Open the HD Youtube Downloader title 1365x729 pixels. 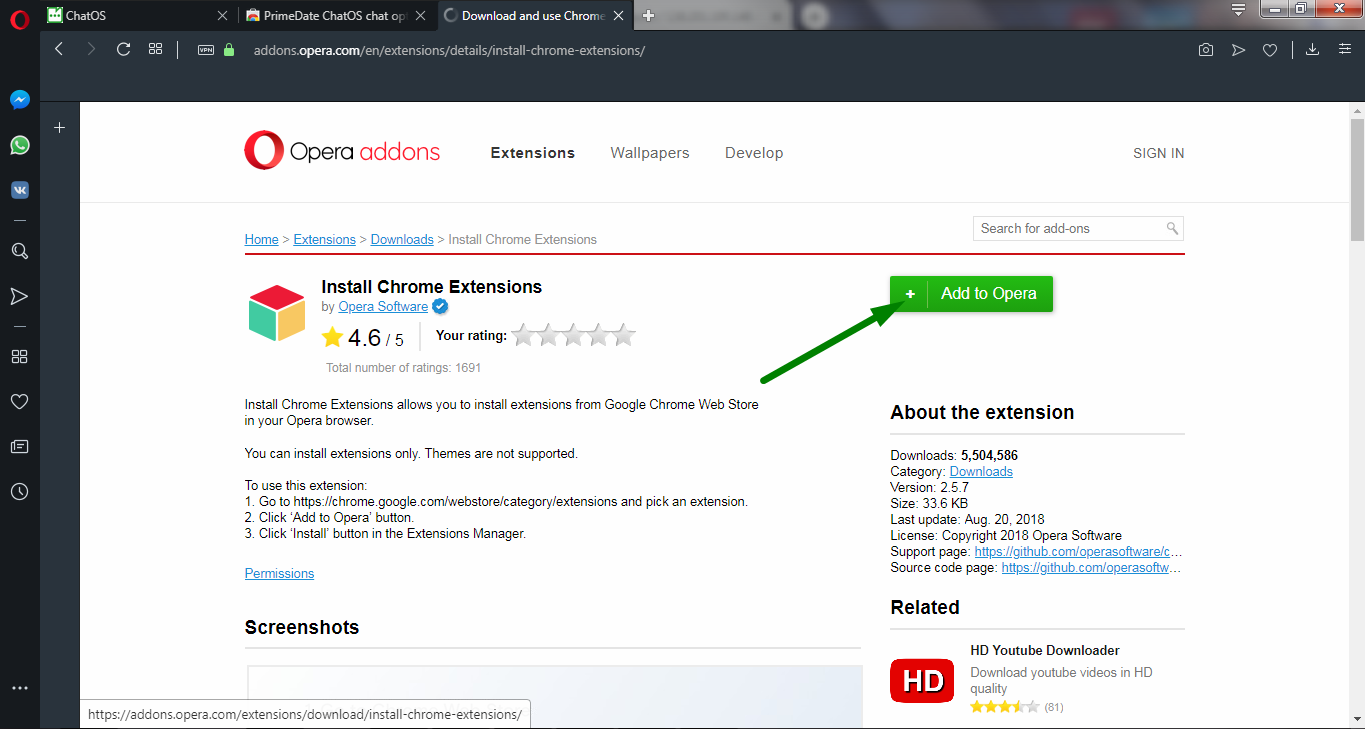coord(1045,650)
